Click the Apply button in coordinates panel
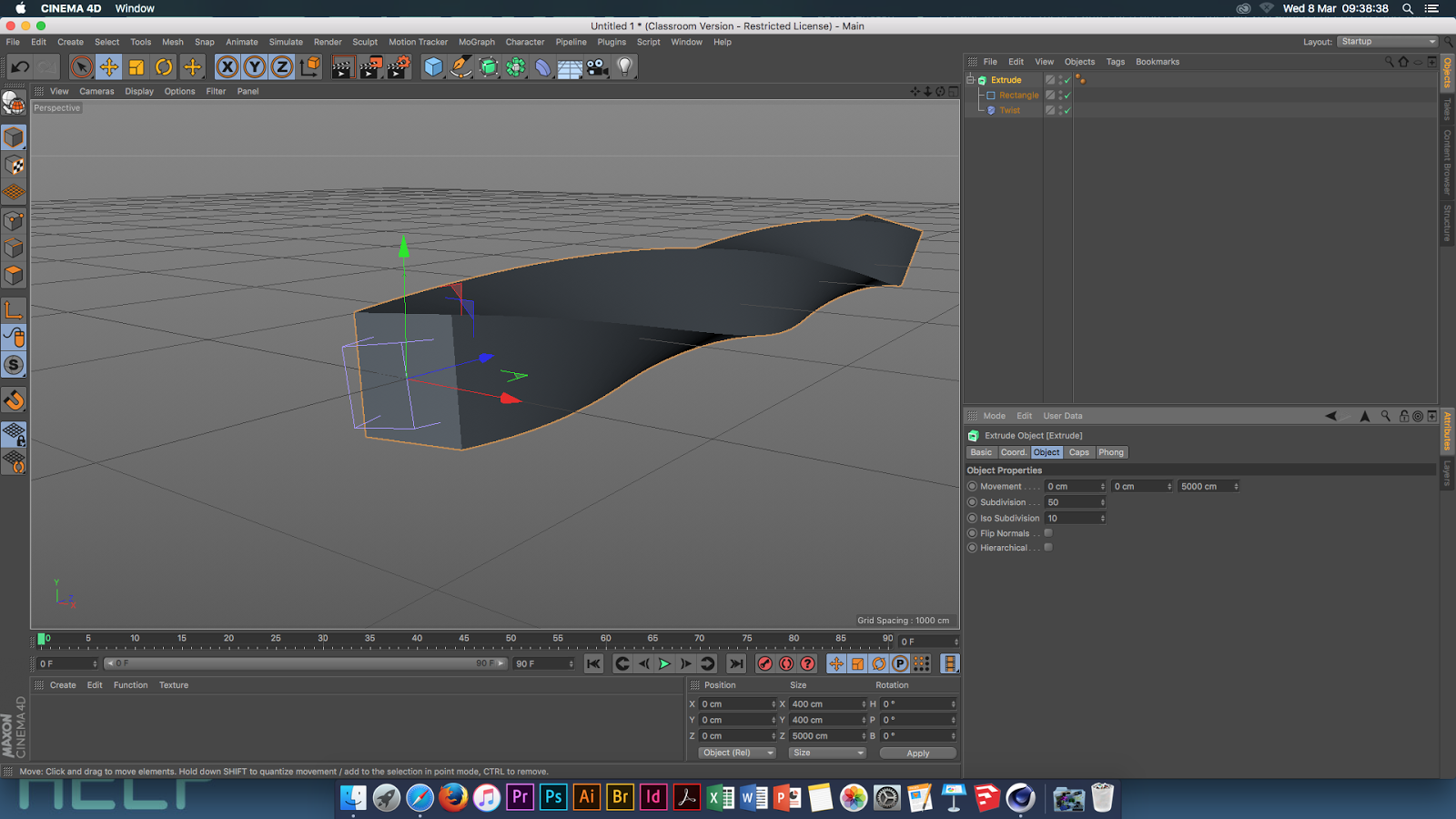Screen dimensions: 1456x819 (917, 753)
